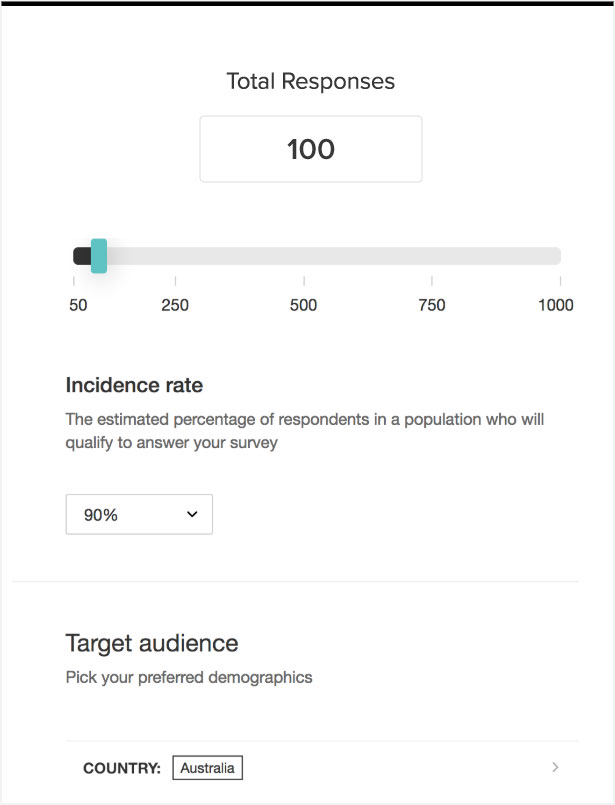Click the 750 label under the slider
The width and height of the screenshot is (615, 805).
pos(432,305)
